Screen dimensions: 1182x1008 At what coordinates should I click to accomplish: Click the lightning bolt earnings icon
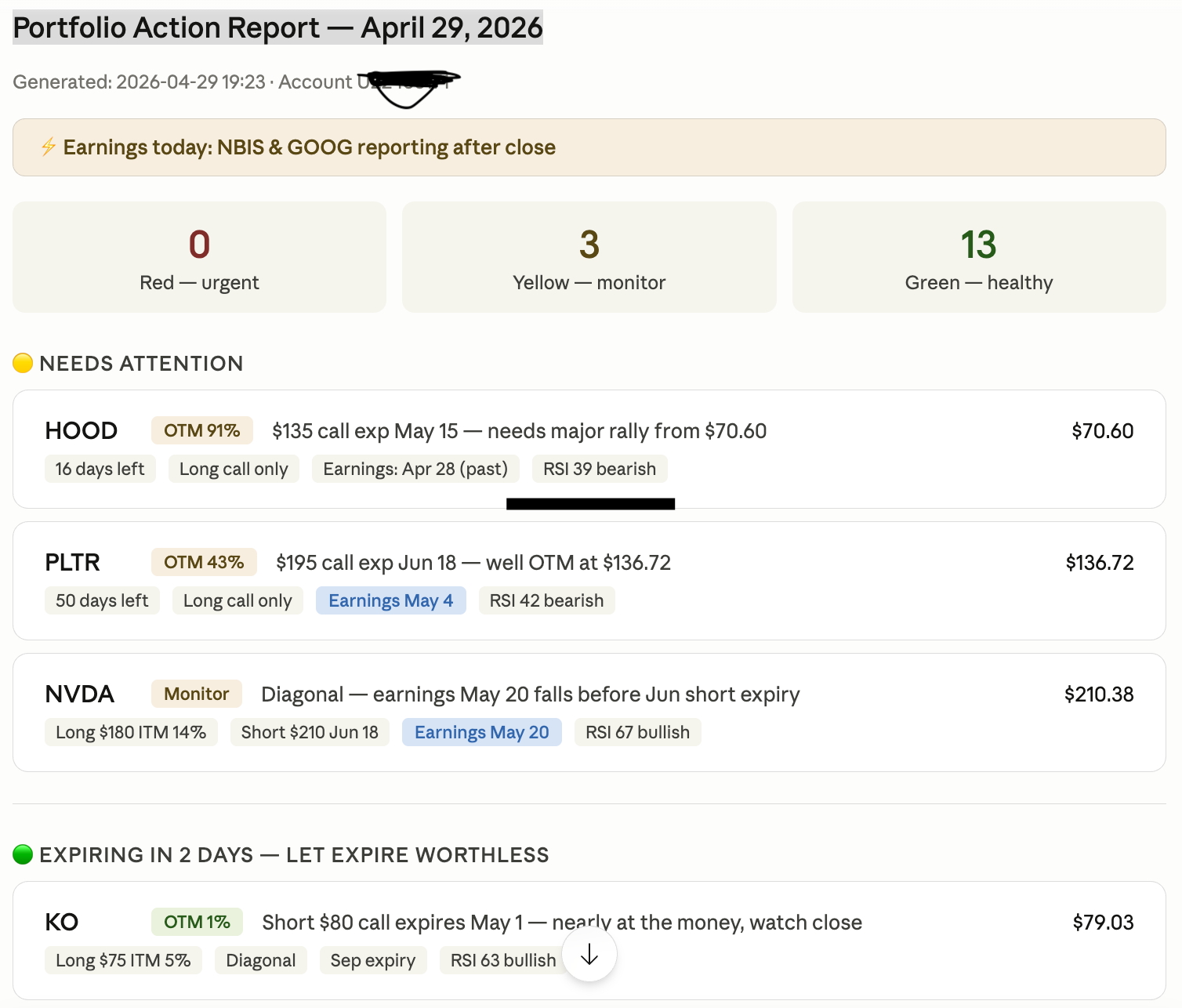(x=49, y=147)
